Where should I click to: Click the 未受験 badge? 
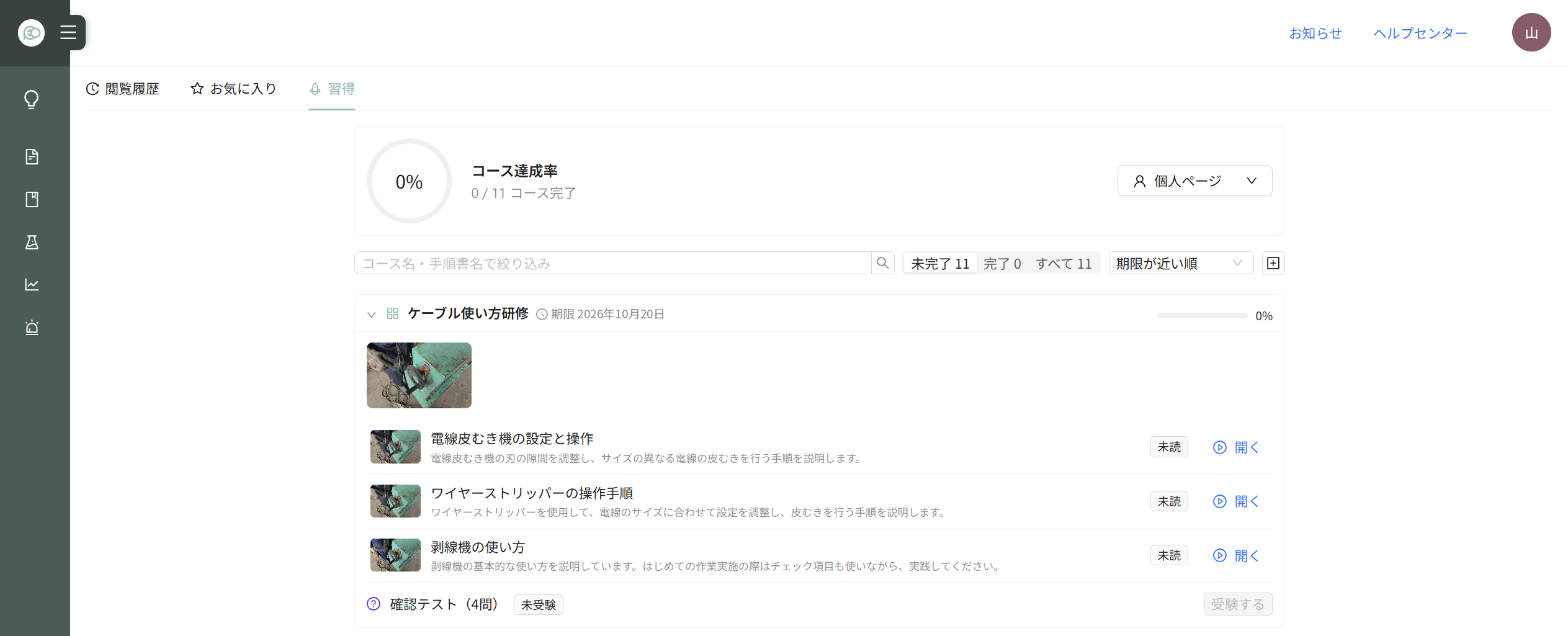coord(539,604)
